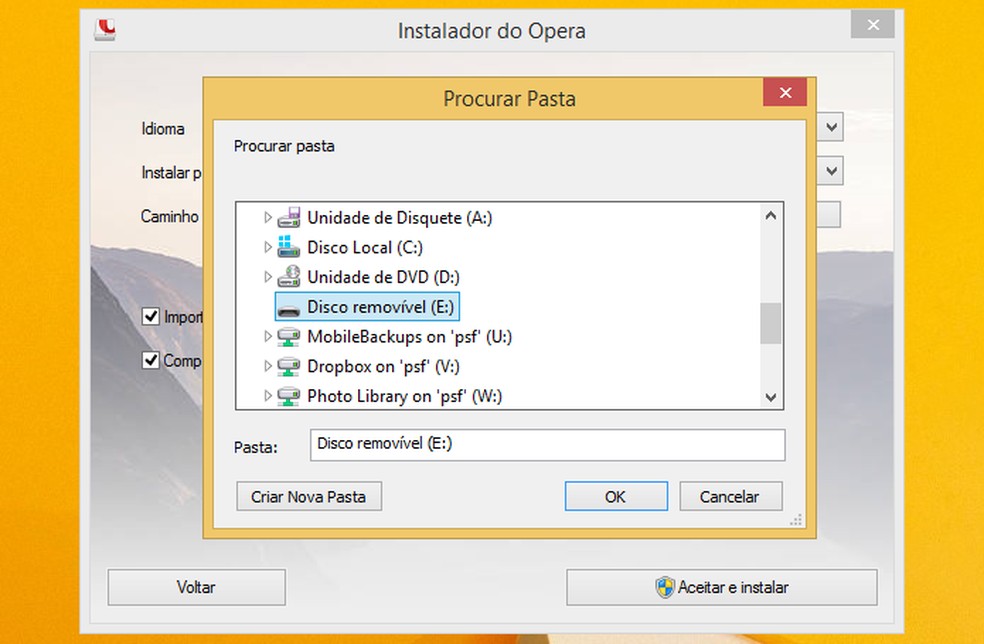Viewport: 984px width, 644px height.
Task: Click the Photo Library on 'psf' drive icon
Action: pos(290,396)
